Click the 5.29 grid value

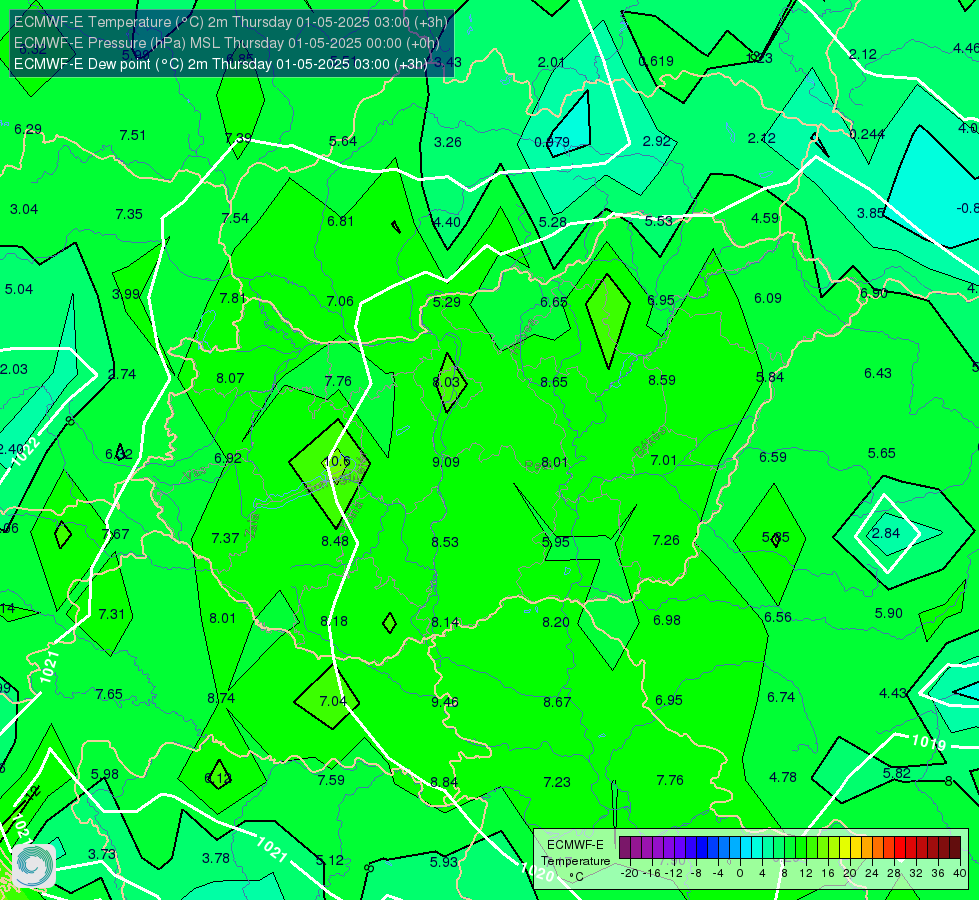pyautogui.click(x=446, y=302)
